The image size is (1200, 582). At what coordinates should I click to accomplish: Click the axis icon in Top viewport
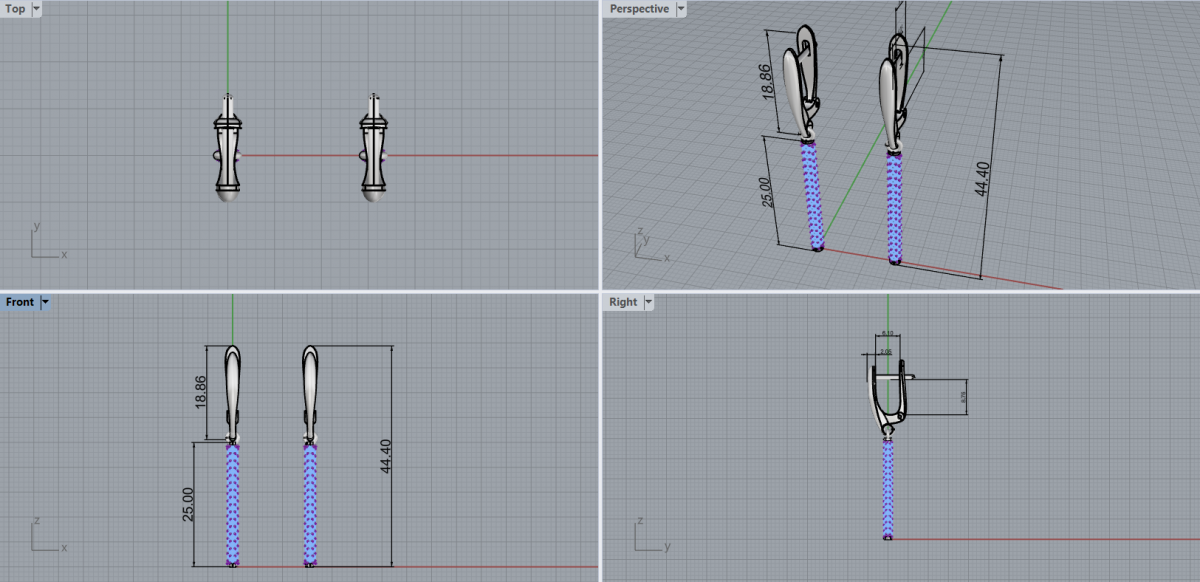[x=44, y=243]
